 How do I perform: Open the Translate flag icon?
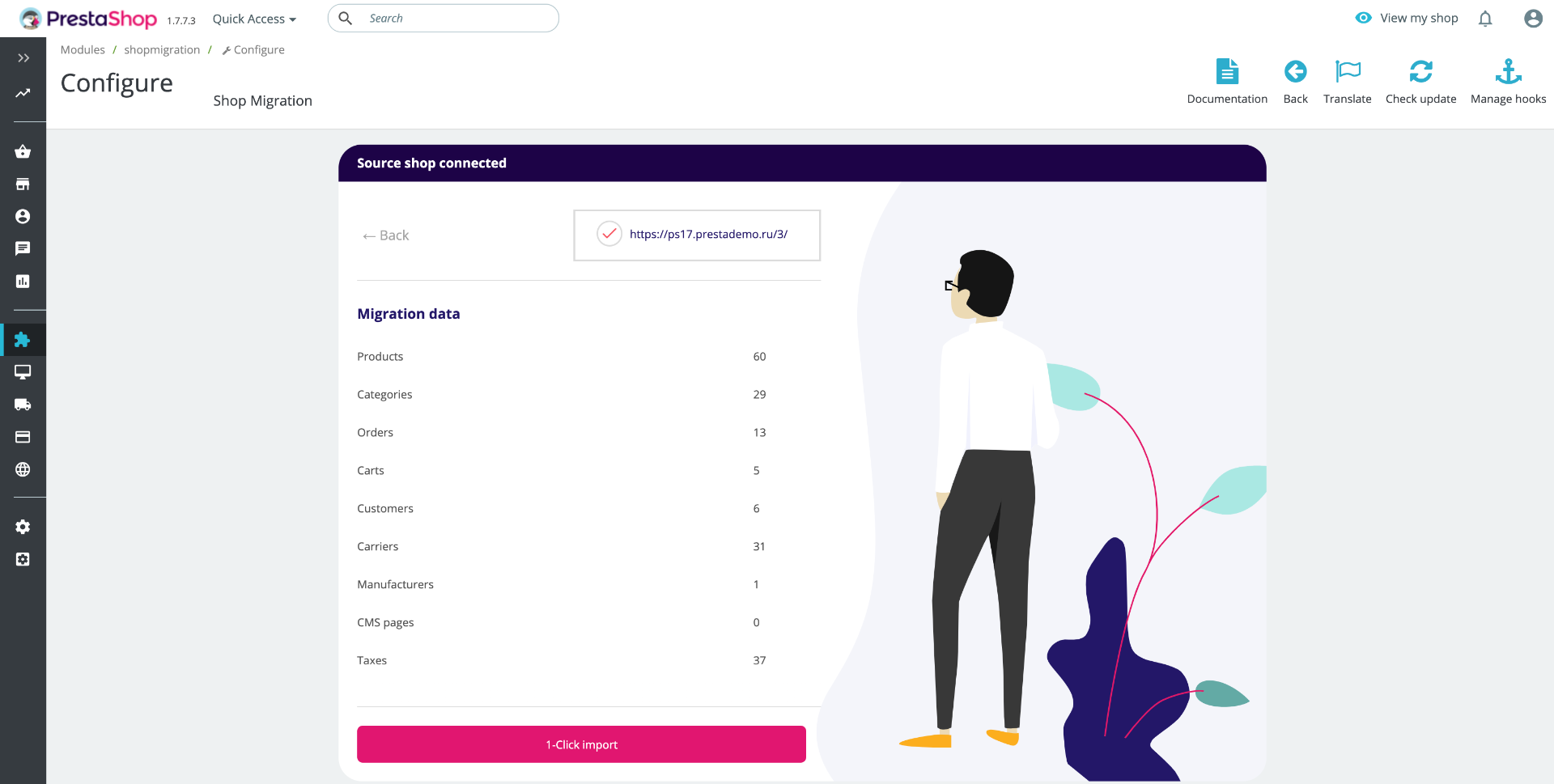click(1348, 71)
